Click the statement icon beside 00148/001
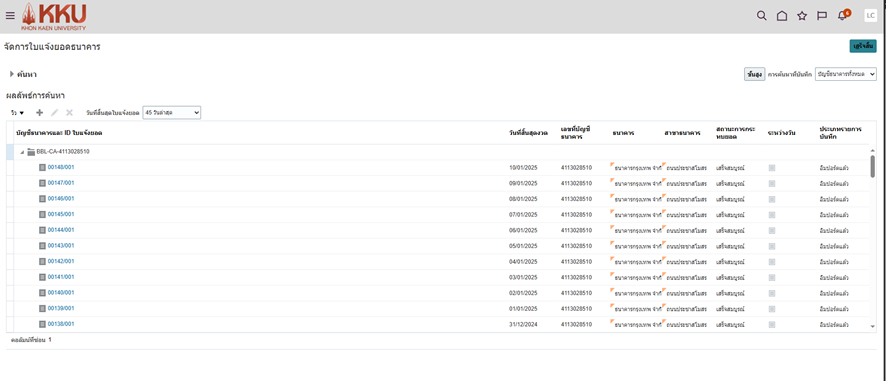The image size is (886, 381). (x=42, y=167)
